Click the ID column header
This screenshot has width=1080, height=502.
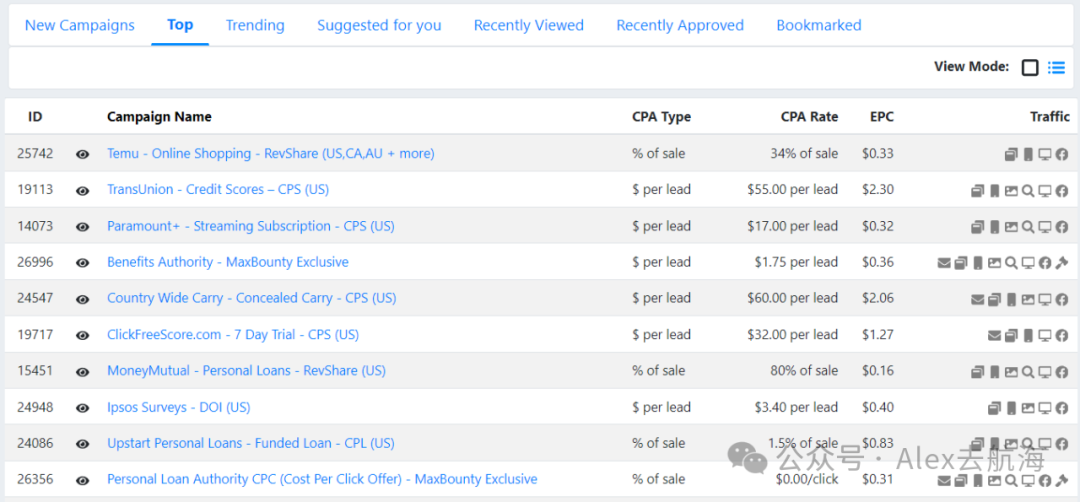(x=35, y=117)
